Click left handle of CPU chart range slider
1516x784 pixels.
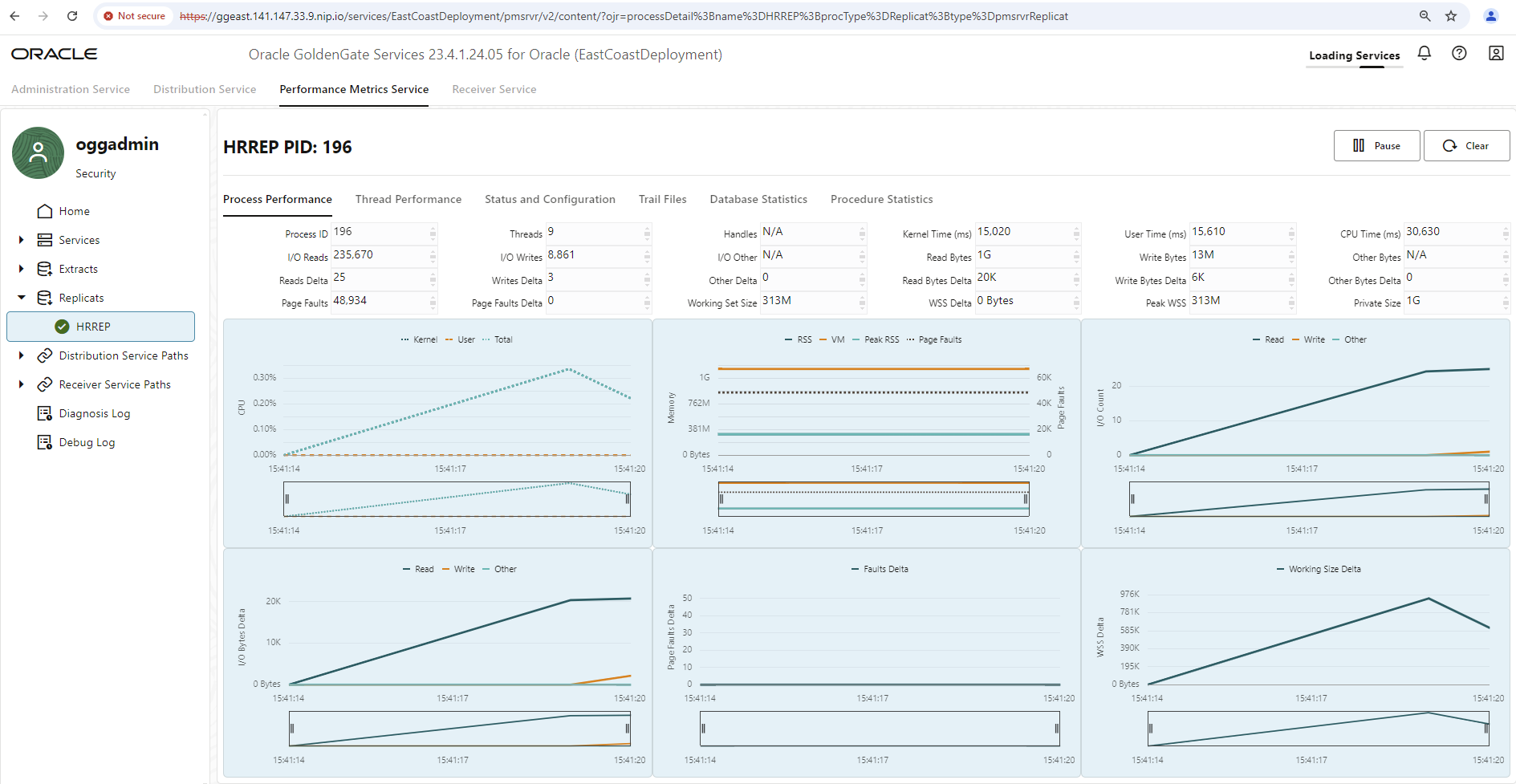(287, 499)
